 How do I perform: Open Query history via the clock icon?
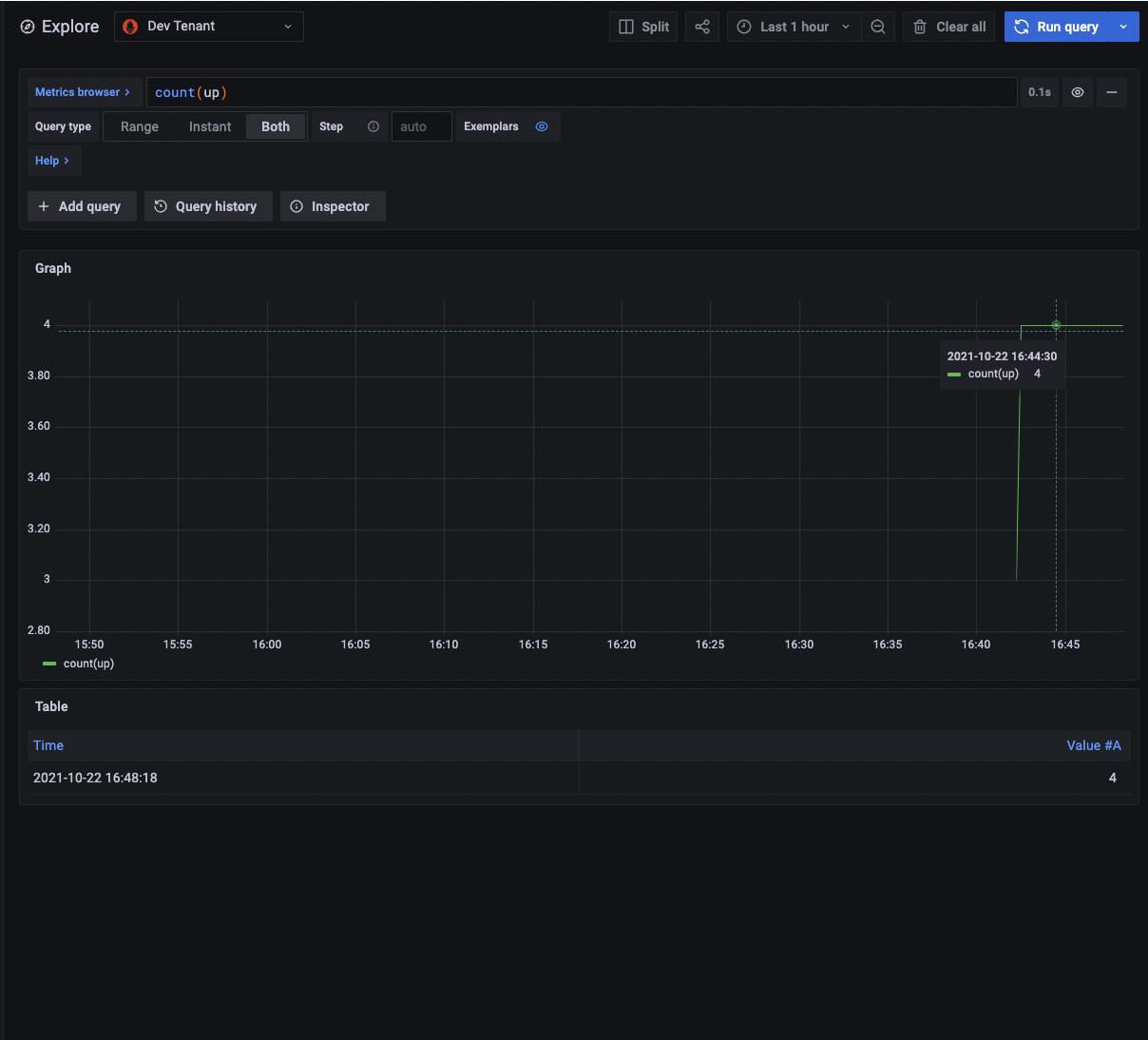(208, 206)
